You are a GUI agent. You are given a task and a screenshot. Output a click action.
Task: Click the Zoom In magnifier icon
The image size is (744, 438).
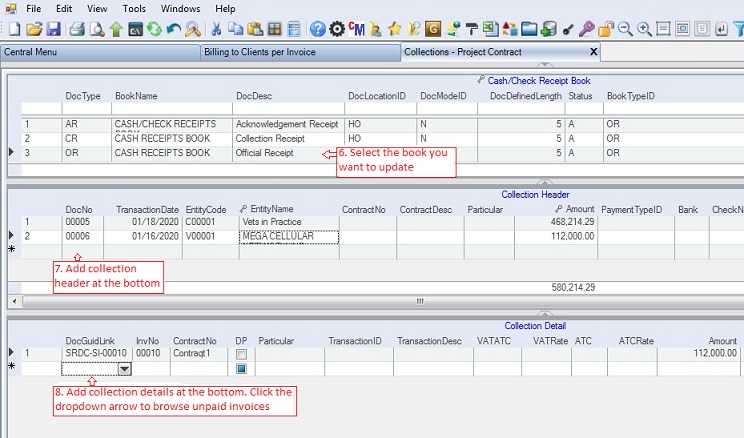[644, 29]
